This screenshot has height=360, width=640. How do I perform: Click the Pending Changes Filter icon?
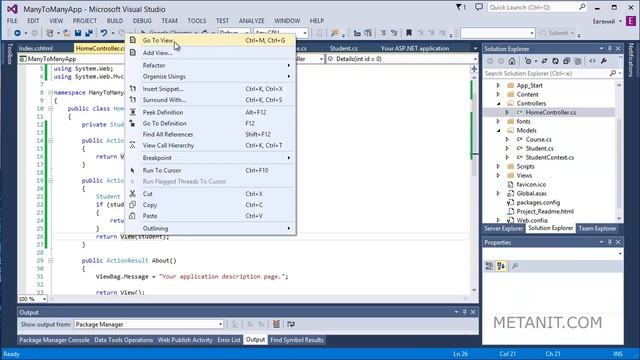pos(528,61)
